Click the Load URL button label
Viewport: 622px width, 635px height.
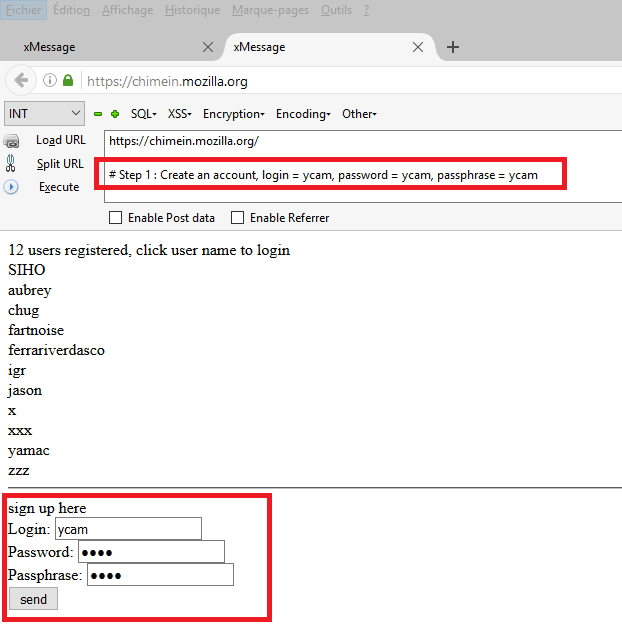pos(61,140)
